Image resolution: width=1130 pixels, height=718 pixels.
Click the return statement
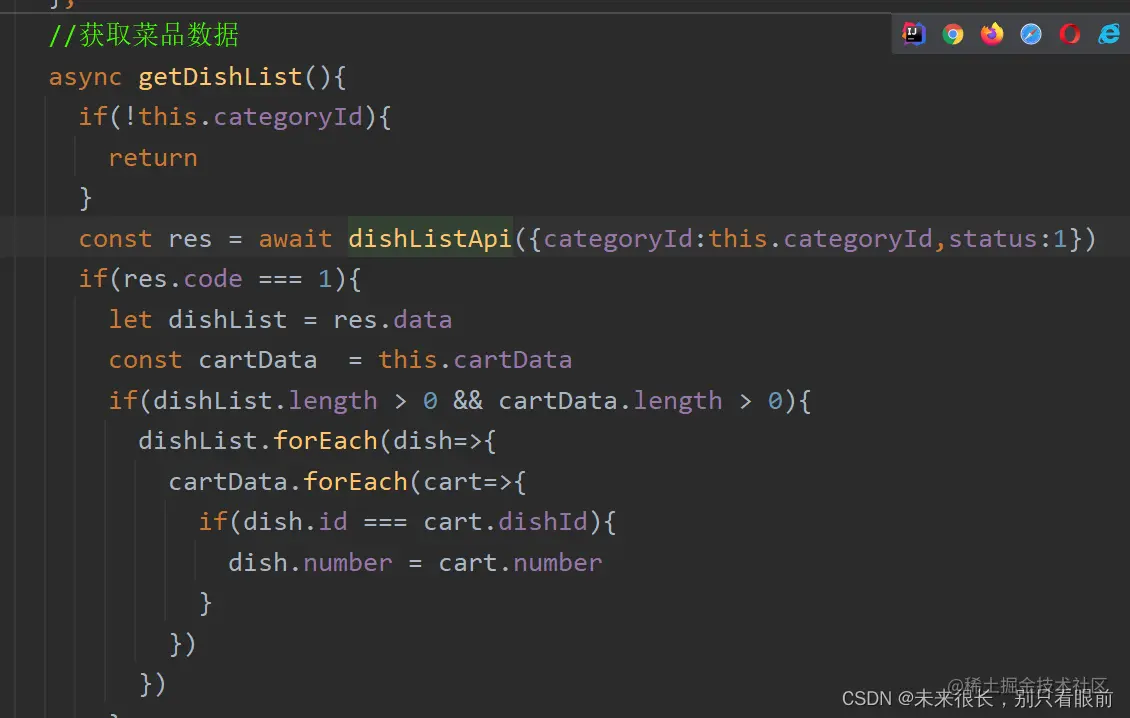(153, 158)
